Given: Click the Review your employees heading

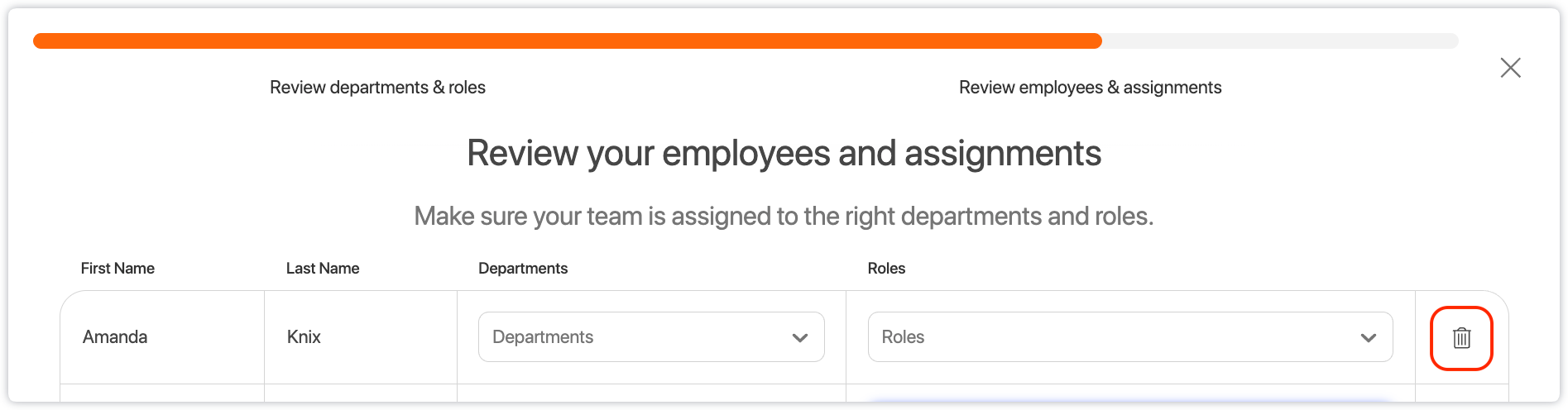Looking at the screenshot, I should tap(784, 154).
